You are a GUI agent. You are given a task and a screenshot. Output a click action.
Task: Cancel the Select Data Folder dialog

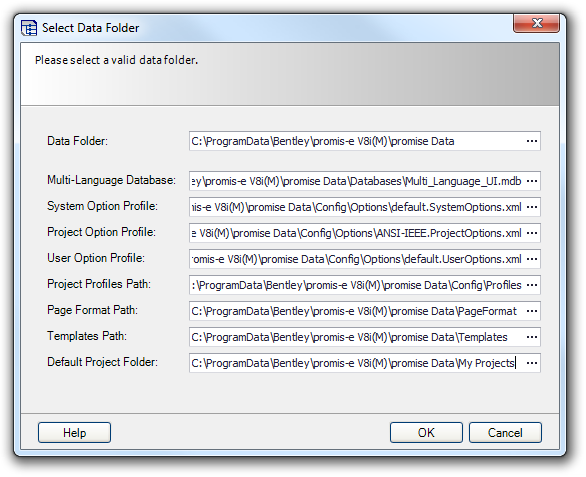point(505,433)
